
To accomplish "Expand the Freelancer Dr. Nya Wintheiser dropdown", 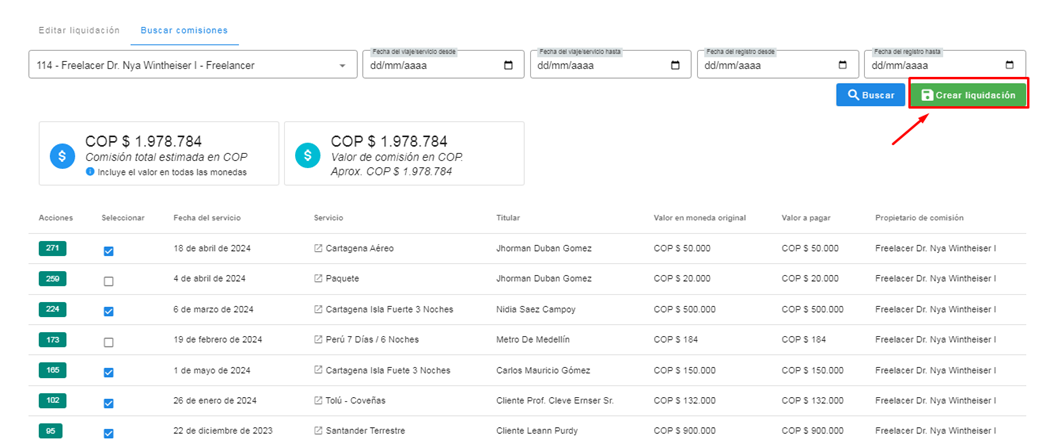I will [342, 66].
